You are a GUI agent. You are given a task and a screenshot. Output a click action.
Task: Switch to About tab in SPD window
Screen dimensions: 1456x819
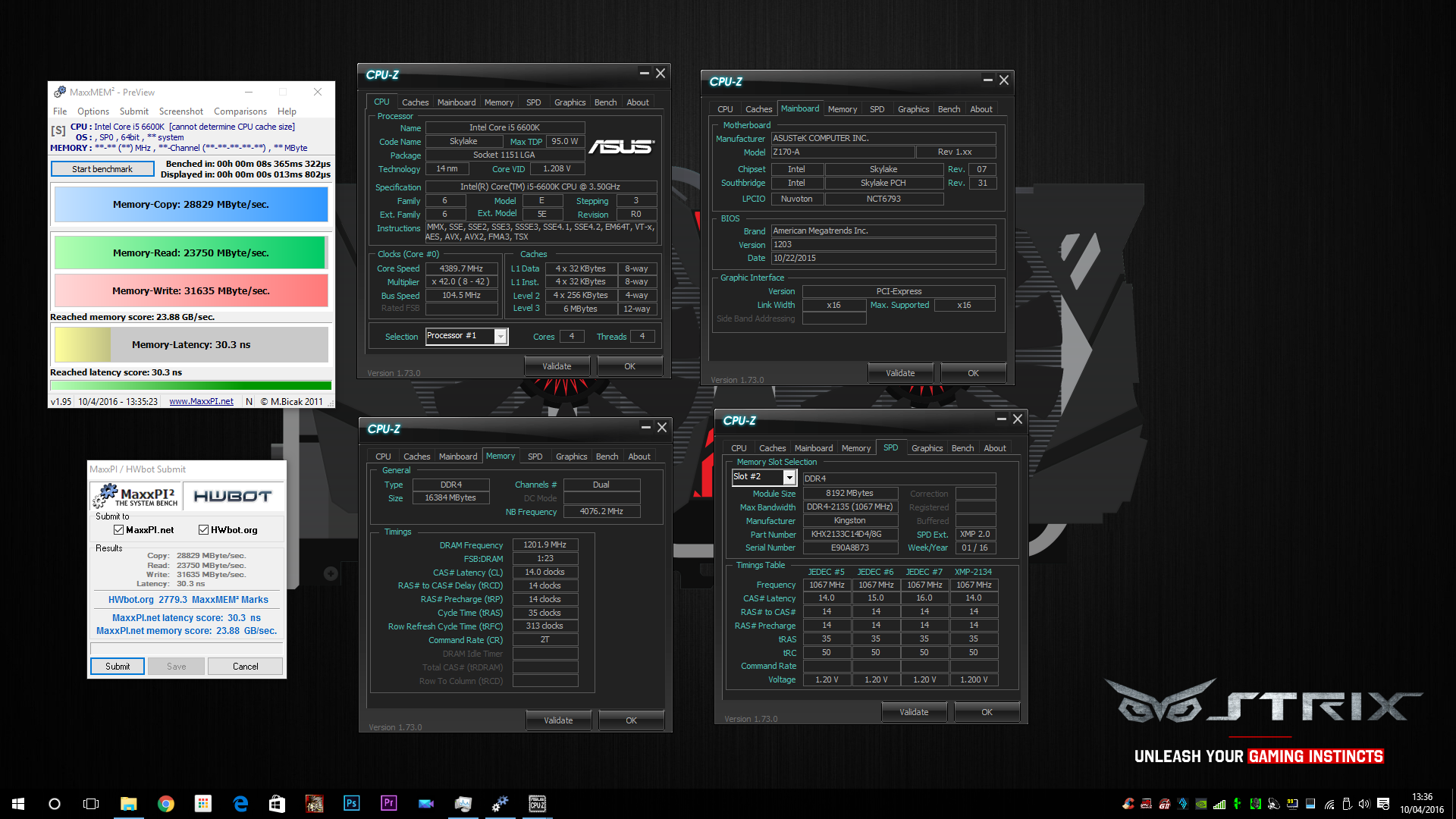pyautogui.click(x=995, y=448)
